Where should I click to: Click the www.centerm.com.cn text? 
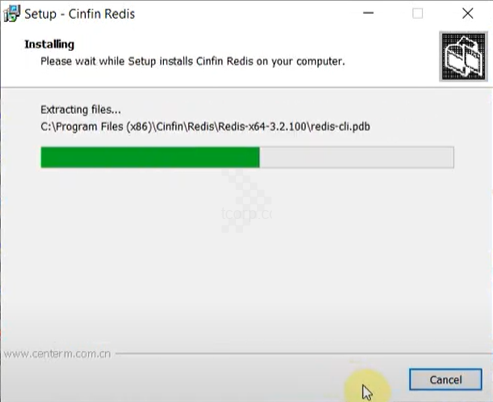(57, 354)
